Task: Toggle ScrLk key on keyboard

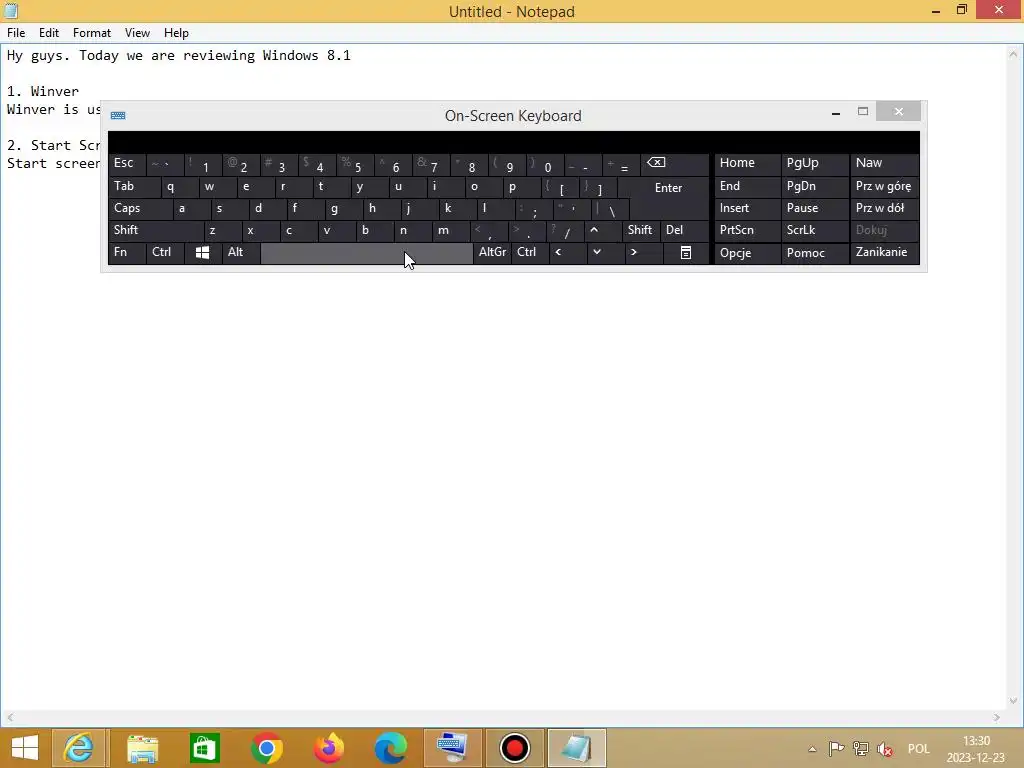Action: 813,230
